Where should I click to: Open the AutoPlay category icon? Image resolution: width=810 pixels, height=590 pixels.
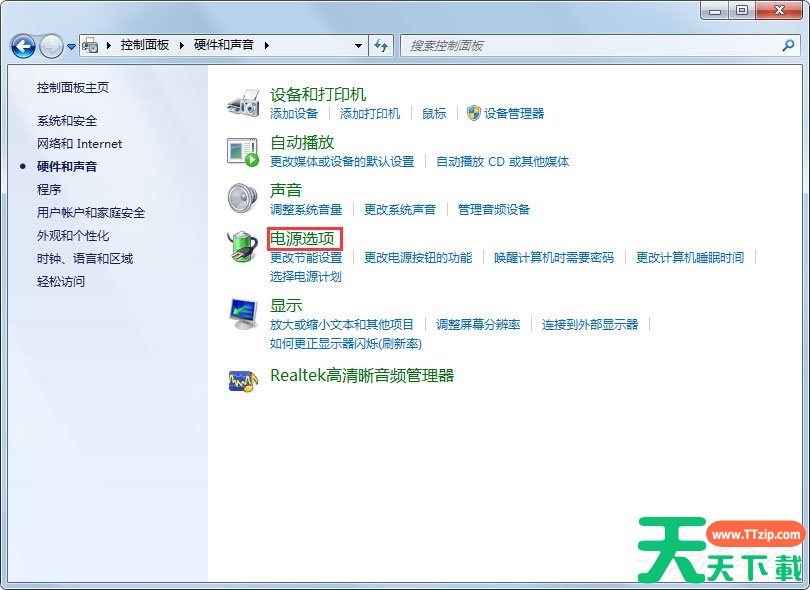pos(243,151)
